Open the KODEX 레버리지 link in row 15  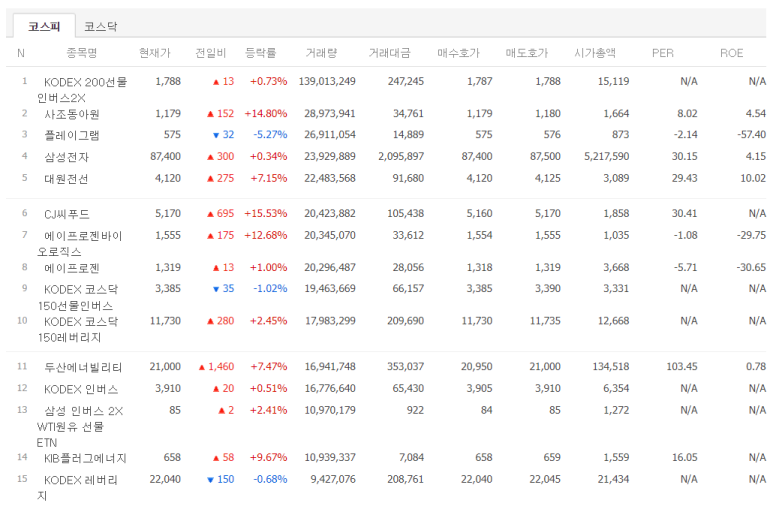tap(77, 487)
